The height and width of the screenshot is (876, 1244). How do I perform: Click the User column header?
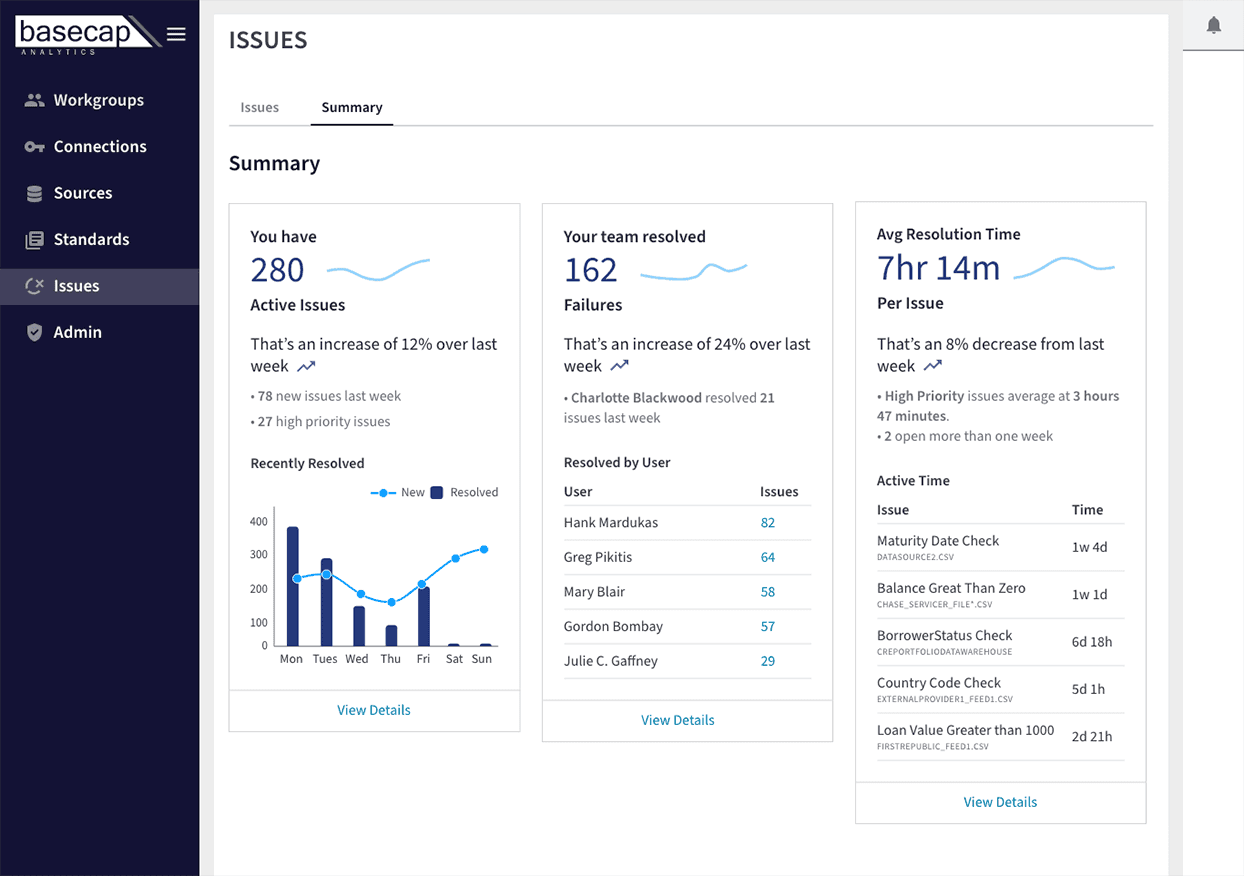pyautogui.click(x=578, y=492)
